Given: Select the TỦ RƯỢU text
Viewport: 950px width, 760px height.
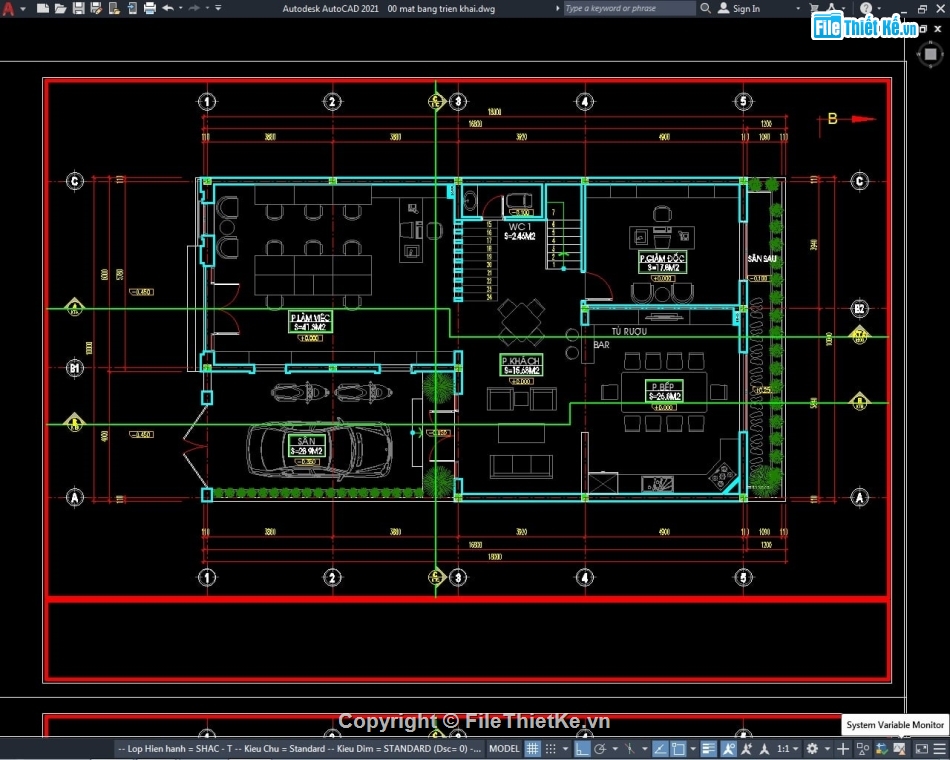Looking at the screenshot, I should (628, 332).
